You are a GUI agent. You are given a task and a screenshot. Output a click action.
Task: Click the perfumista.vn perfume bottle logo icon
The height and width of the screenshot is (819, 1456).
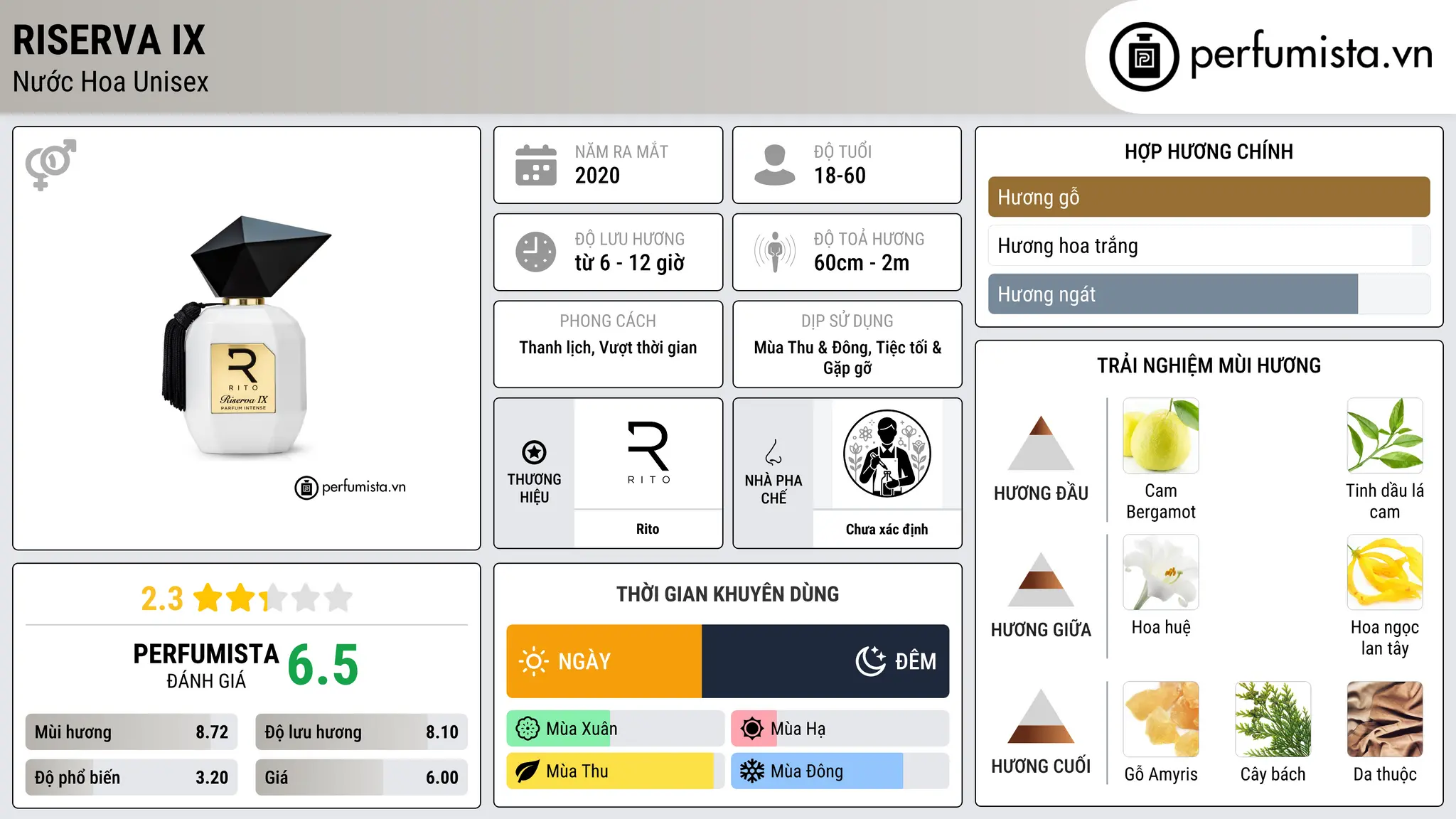point(1144,57)
